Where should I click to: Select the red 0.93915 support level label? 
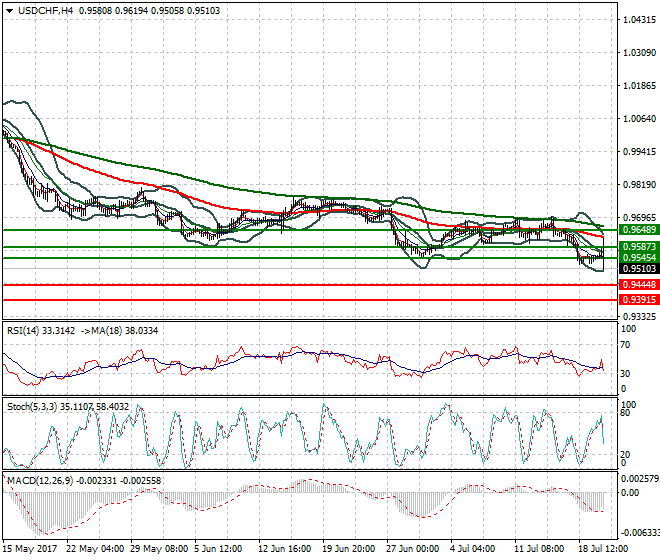tap(639, 300)
